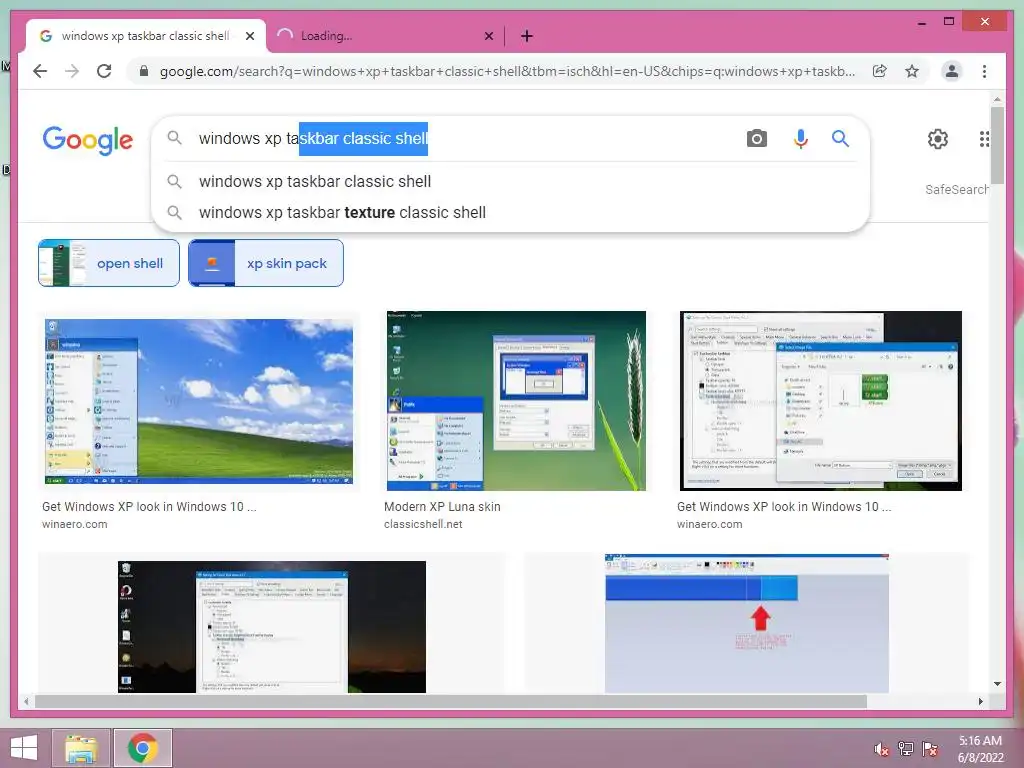Viewport: 1024px width, 768px height.
Task: Start voice search with microphone icon
Action: tap(801, 138)
